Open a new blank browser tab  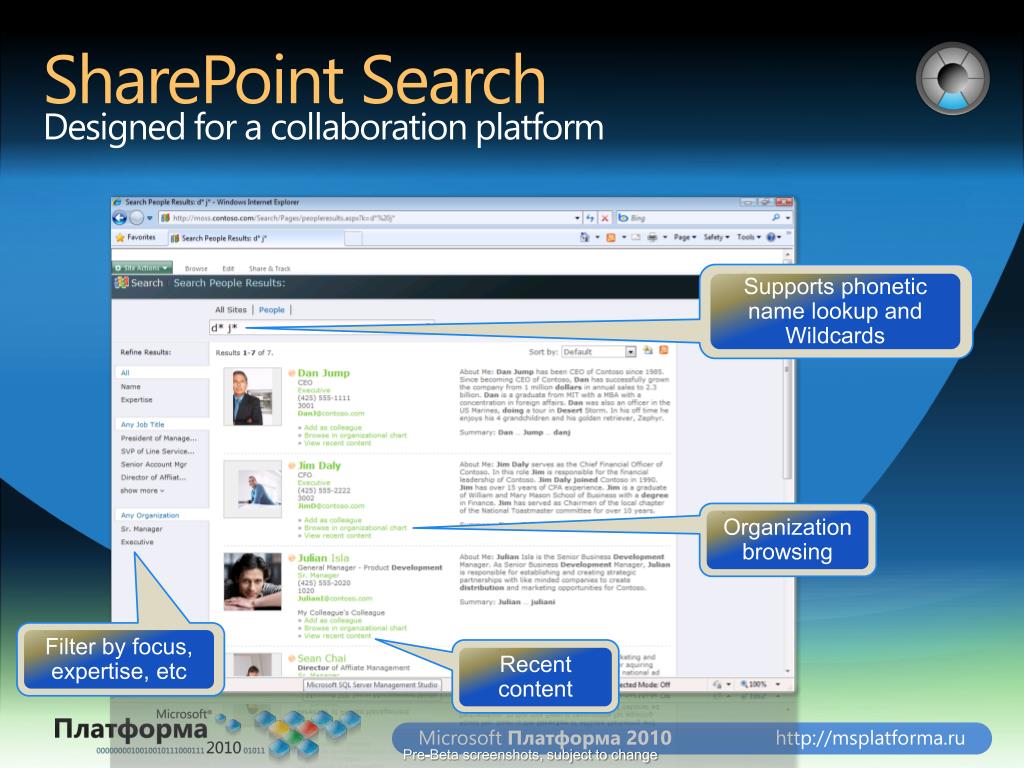point(353,238)
